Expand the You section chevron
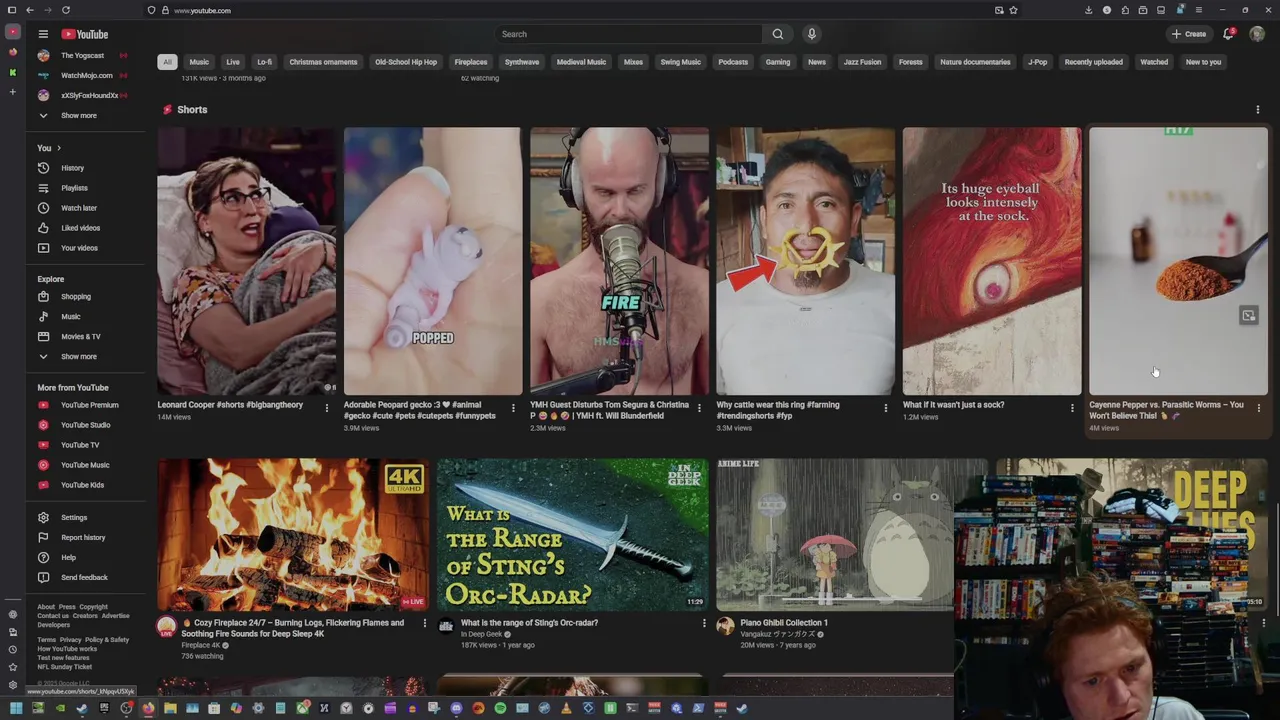The image size is (1280, 720). tap(58, 148)
